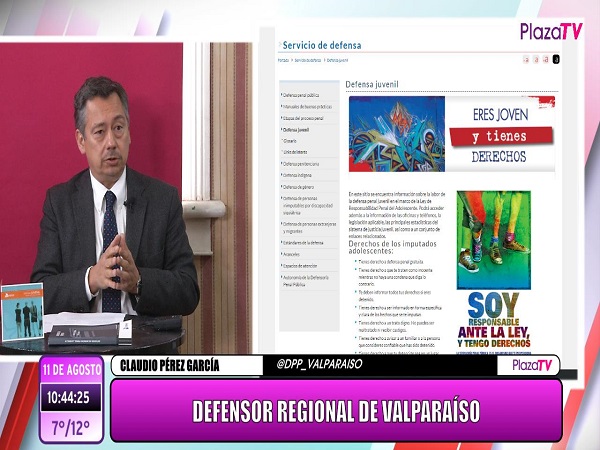Click the PlazaTV logo in lower bar
Viewport: 600px width, 450px height.
[x=532, y=365]
